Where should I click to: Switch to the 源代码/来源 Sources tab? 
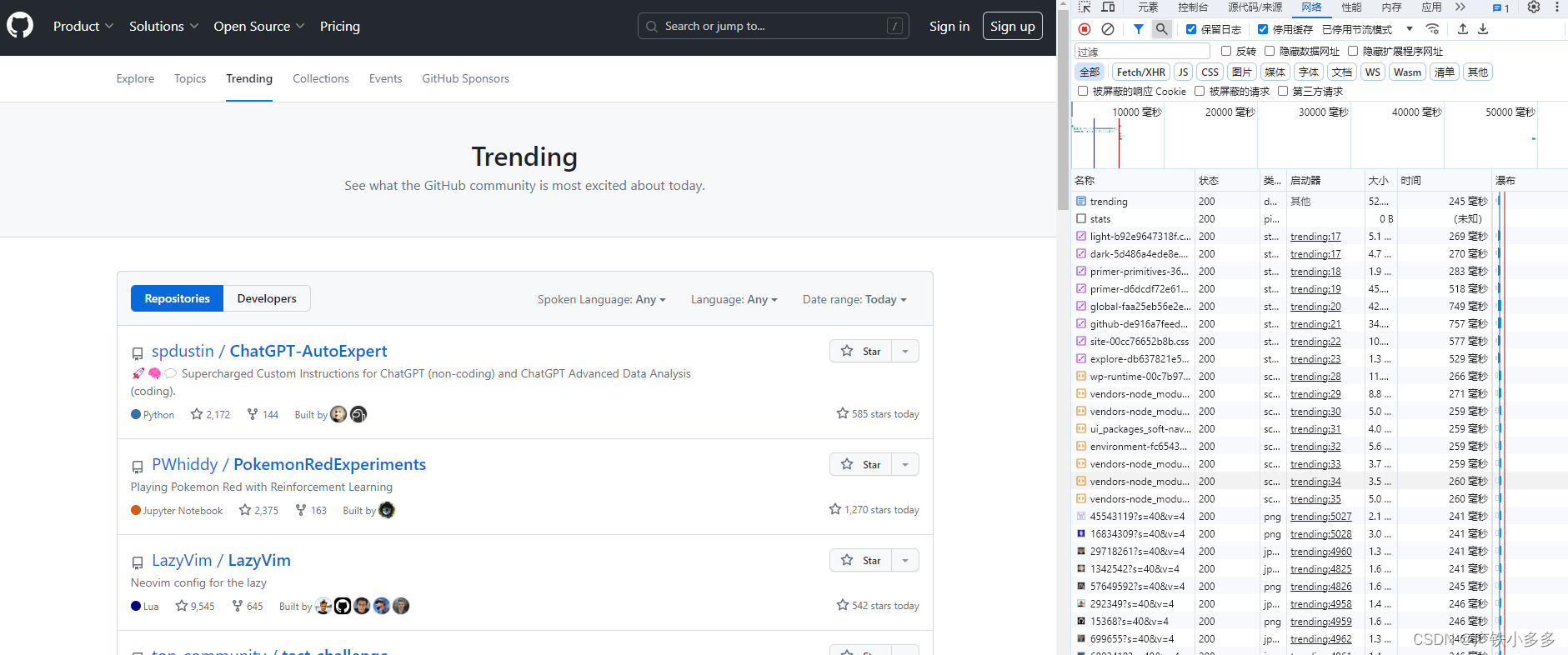[x=1255, y=7]
